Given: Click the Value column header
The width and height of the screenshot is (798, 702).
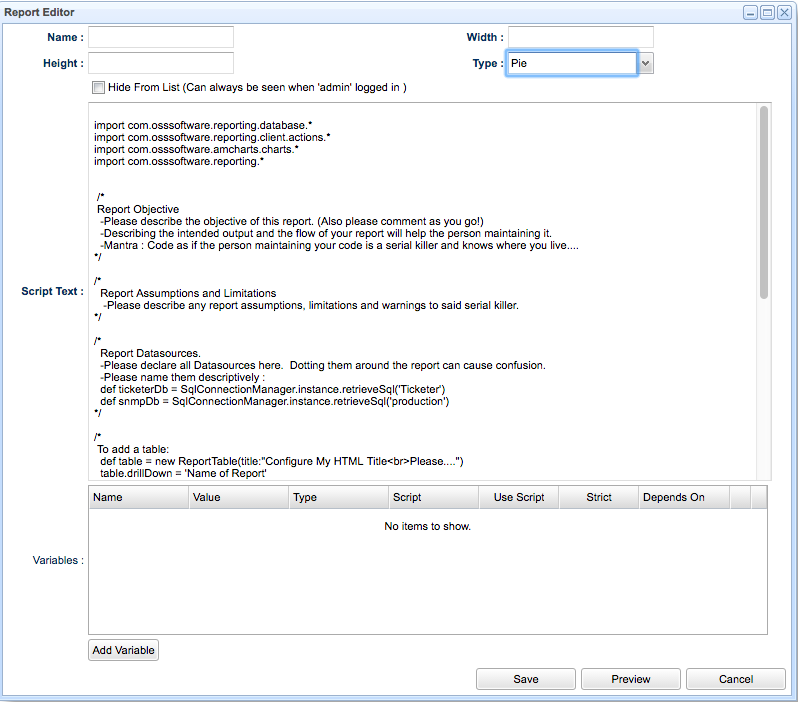Looking at the screenshot, I should point(239,497).
